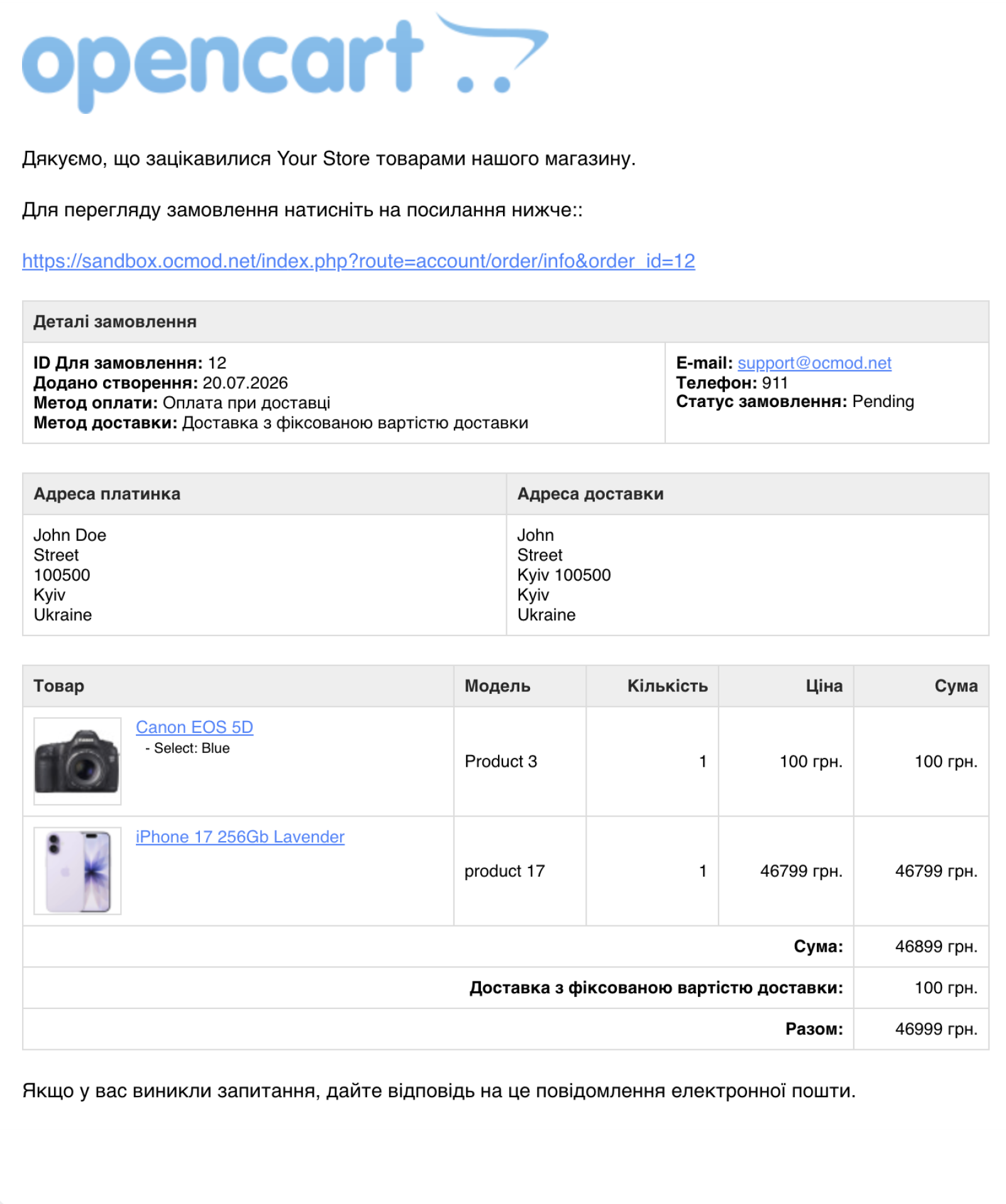Screen dimensions: 1006x1204
Task: Click the Pending order status text
Action: (883, 401)
